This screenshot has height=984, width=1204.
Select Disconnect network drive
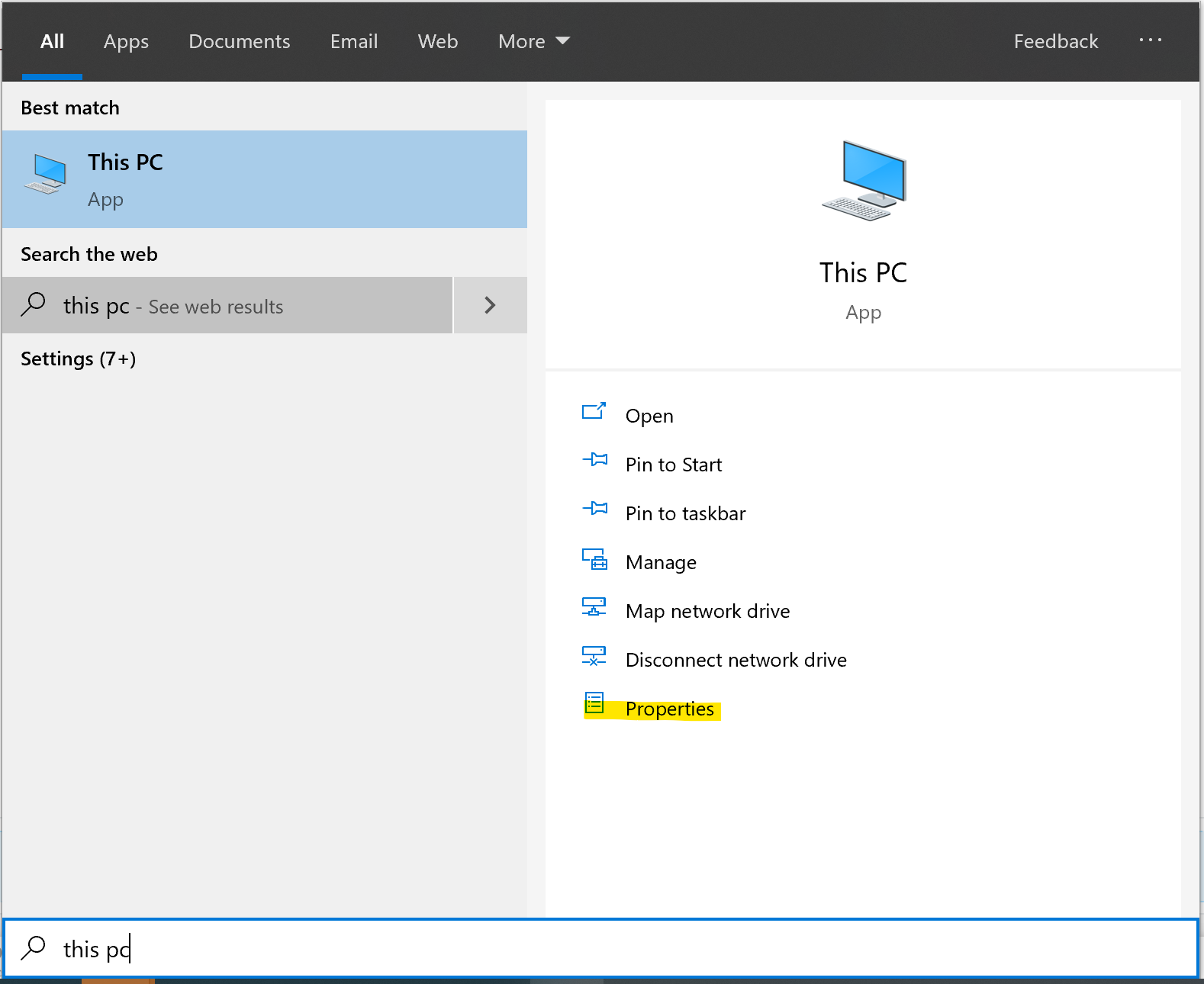pos(736,660)
